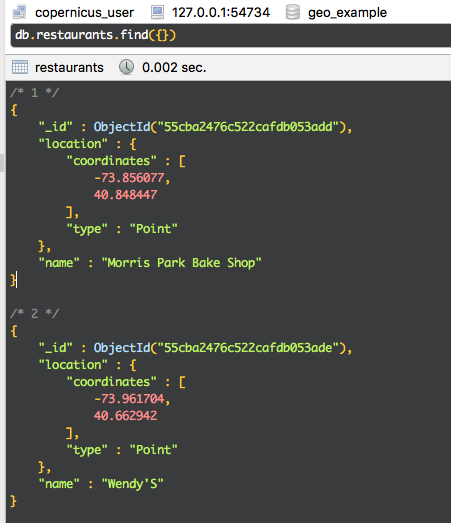The height and width of the screenshot is (523, 451).
Task: Click the "location" key in document 2
Action: pyautogui.click(x=73, y=365)
